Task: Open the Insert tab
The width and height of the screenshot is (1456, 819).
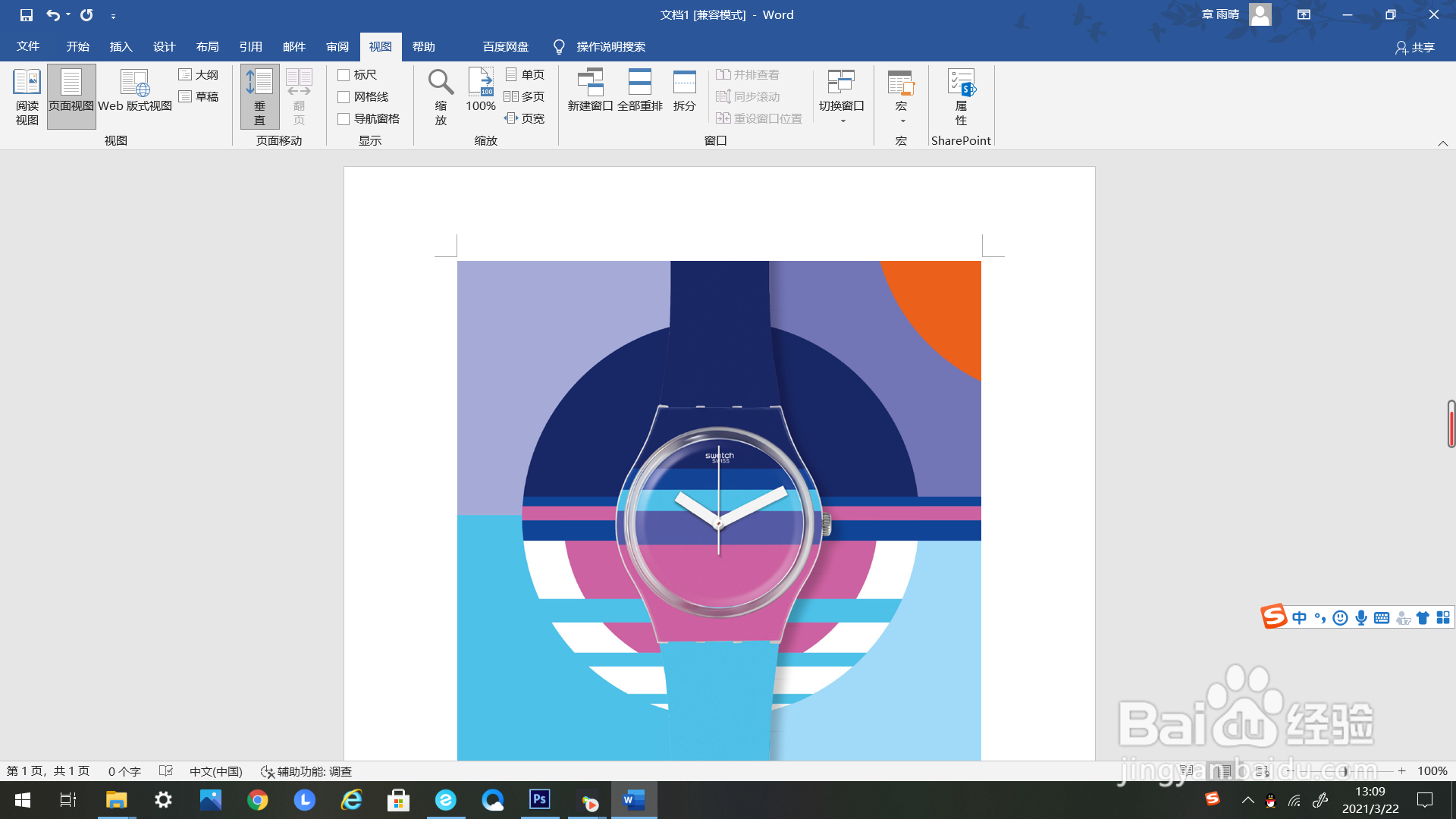Action: coord(121,47)
